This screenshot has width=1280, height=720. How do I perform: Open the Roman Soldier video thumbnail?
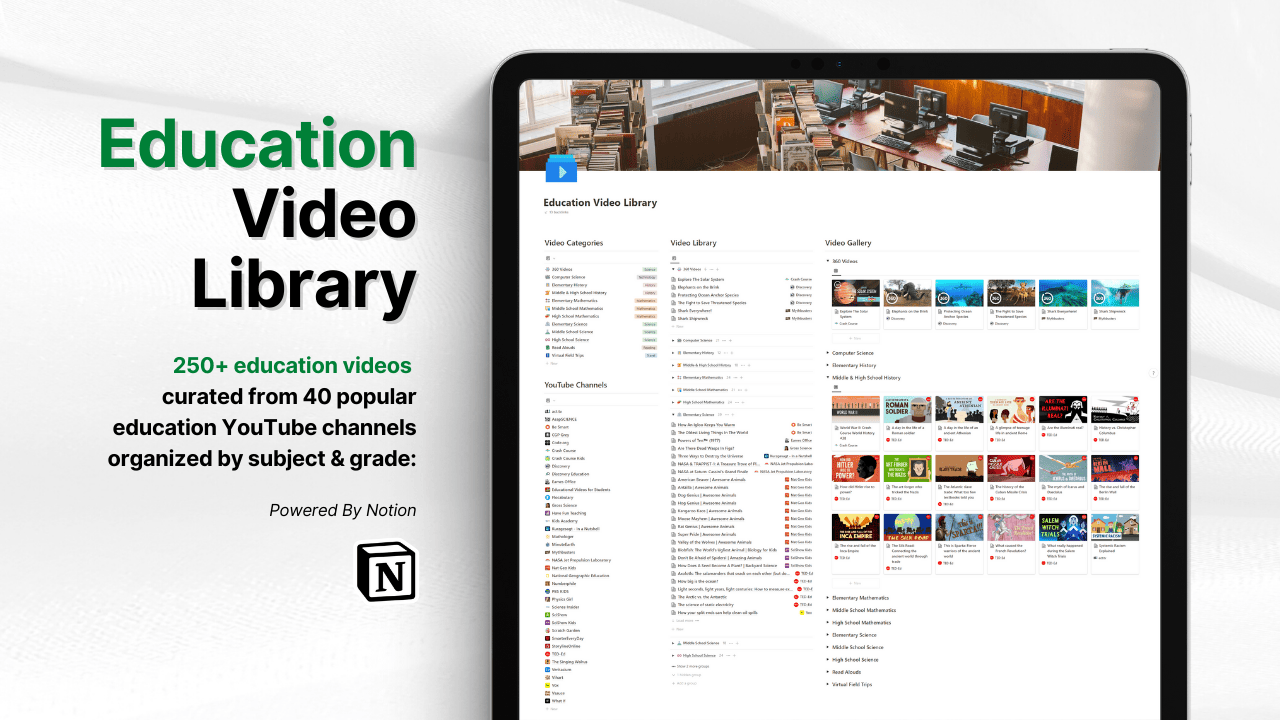coord(907,409)
